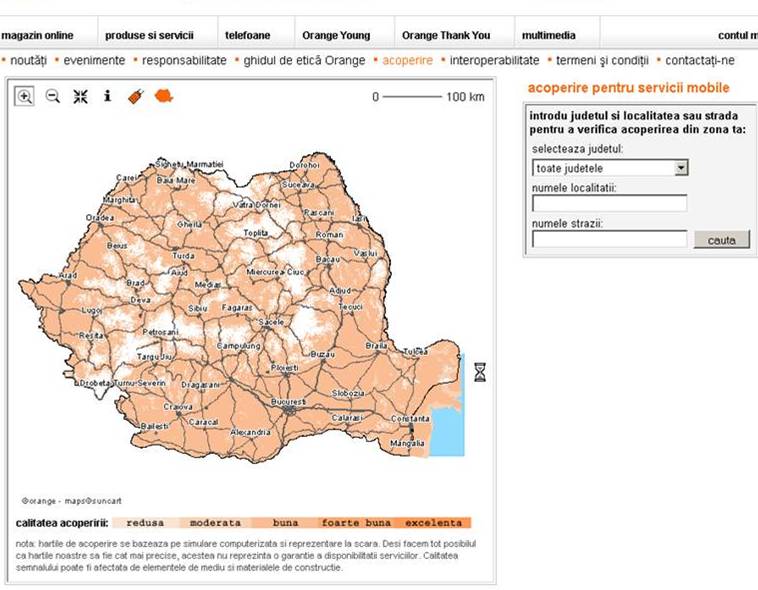Image resolution: width=758 pixels, height=590 pixels.
Task: Click Baia Mare on the coverage map
Action: 176,180
